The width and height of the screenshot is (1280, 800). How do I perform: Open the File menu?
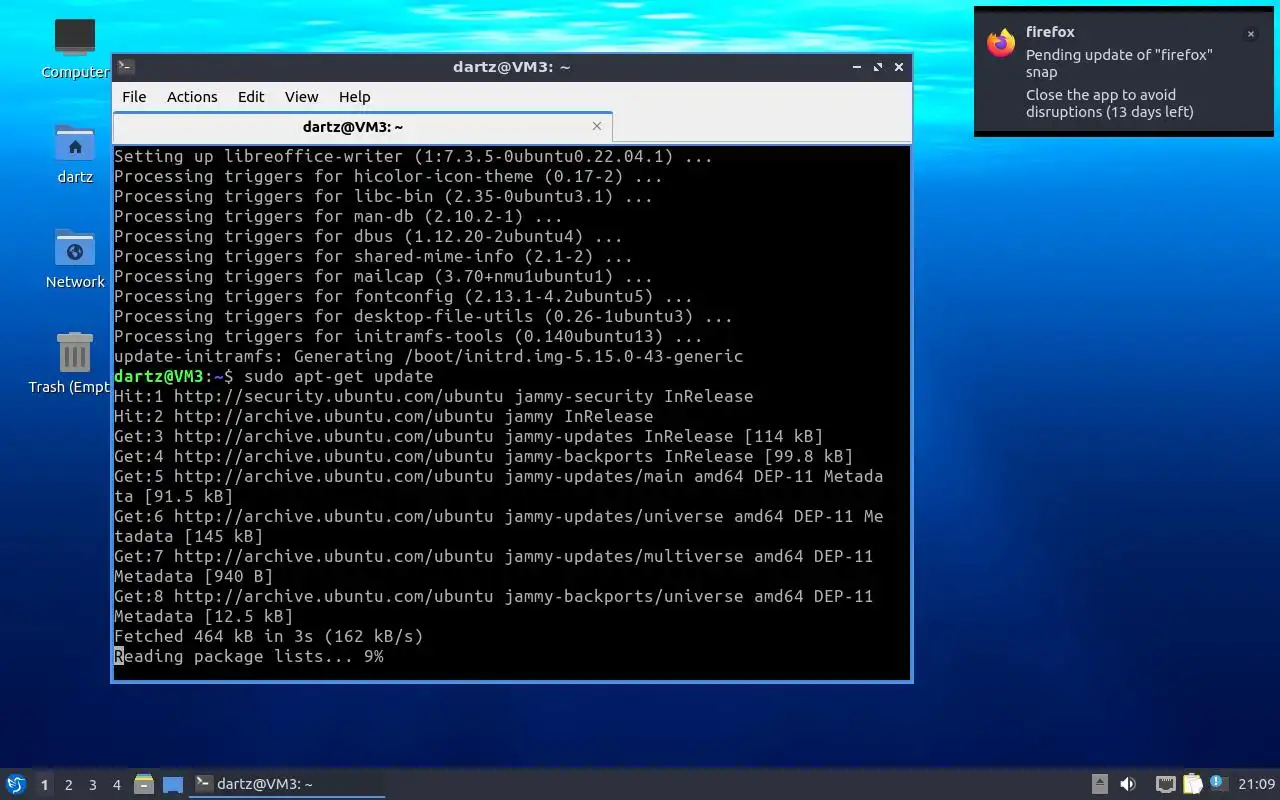click(x=134, y=97)
